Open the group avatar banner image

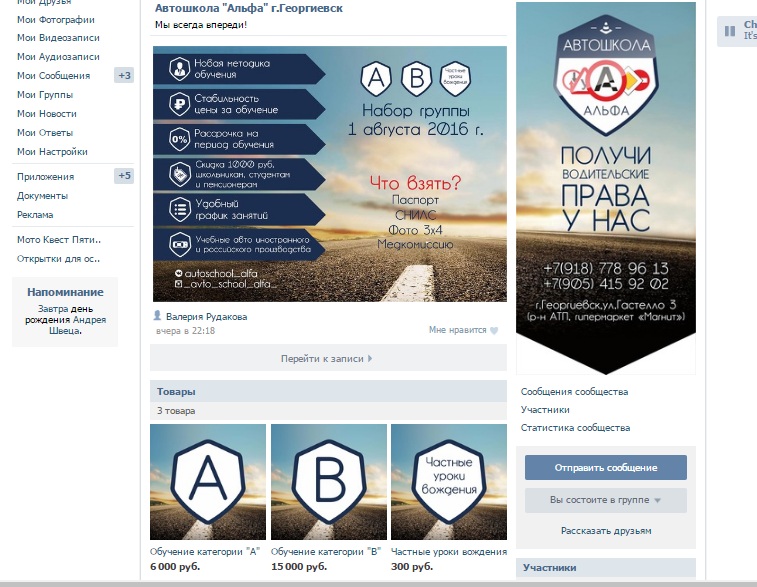[606, 188]
